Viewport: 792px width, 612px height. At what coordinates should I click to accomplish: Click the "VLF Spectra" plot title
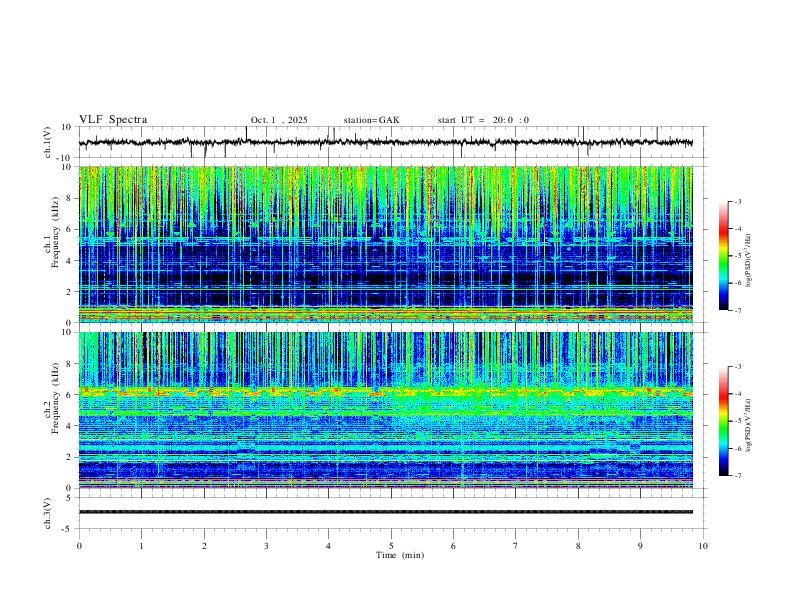pyautogui.click(x=113, y=120)
